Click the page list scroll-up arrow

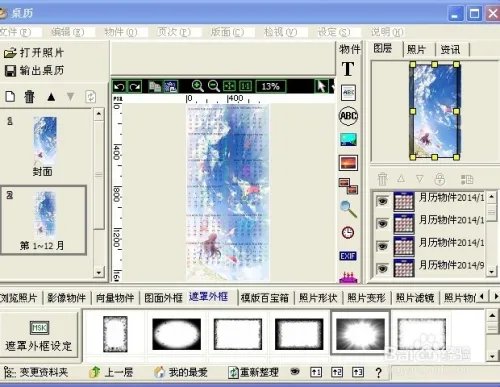point(99,114)
